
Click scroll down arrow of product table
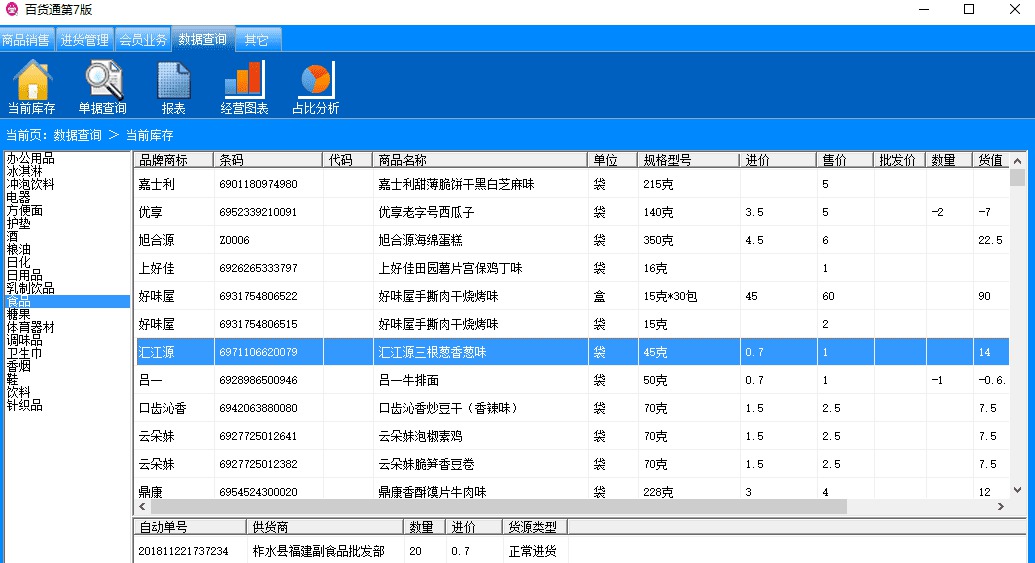[1017, 490]
